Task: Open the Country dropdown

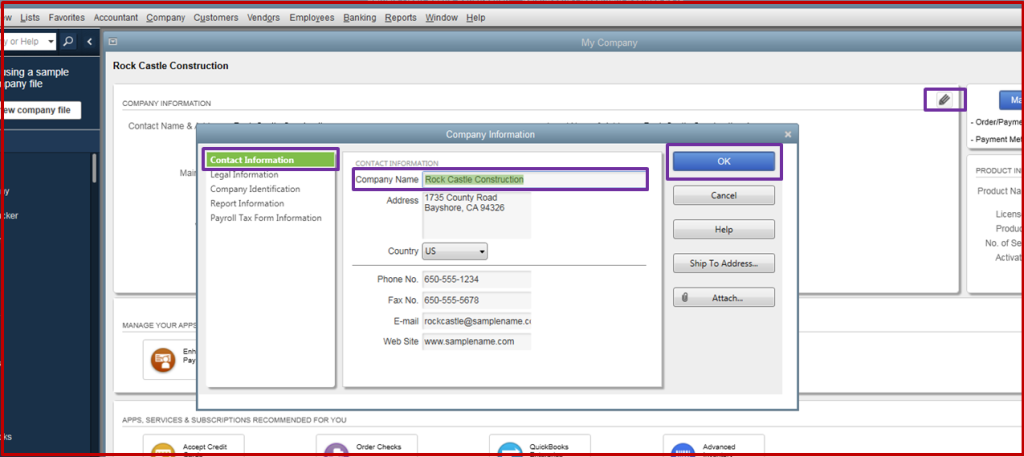Action: coord(455,251)
